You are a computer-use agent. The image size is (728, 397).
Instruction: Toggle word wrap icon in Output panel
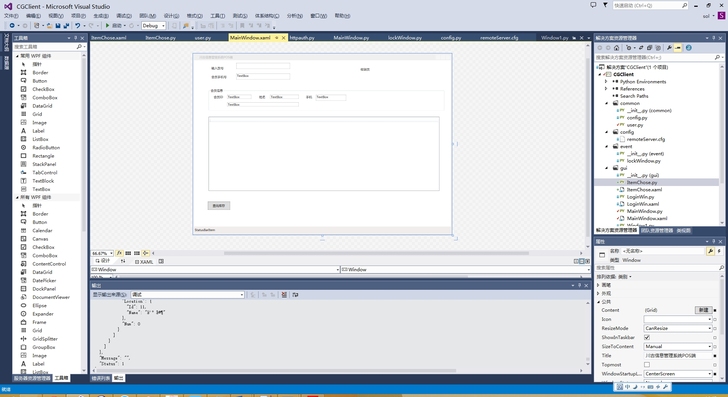[x=295, y=295]
